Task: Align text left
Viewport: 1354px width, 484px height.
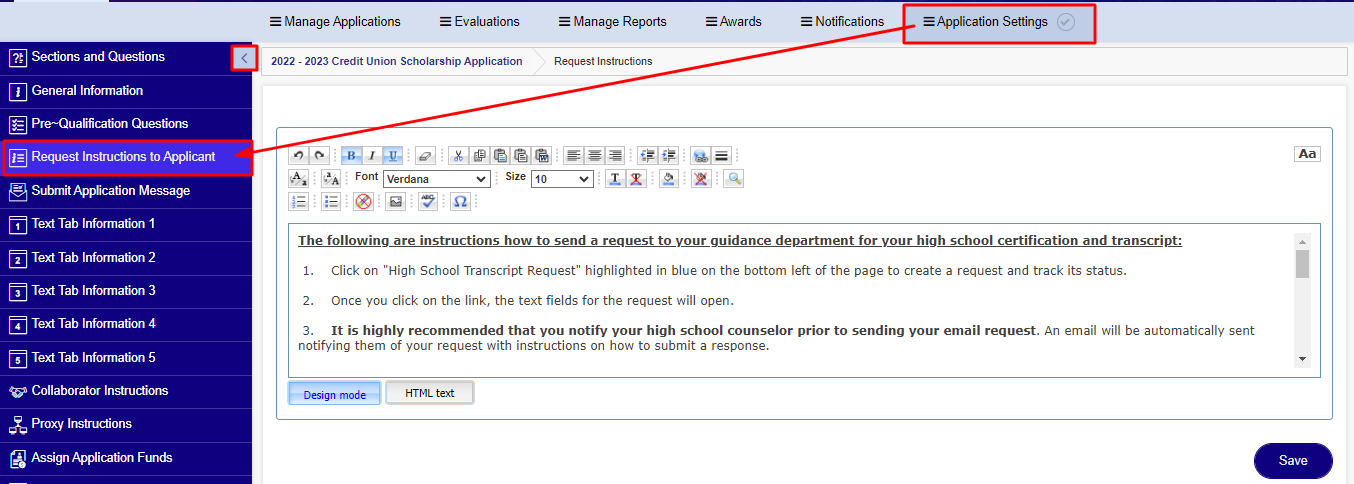Action: click(x=574, y=156)
